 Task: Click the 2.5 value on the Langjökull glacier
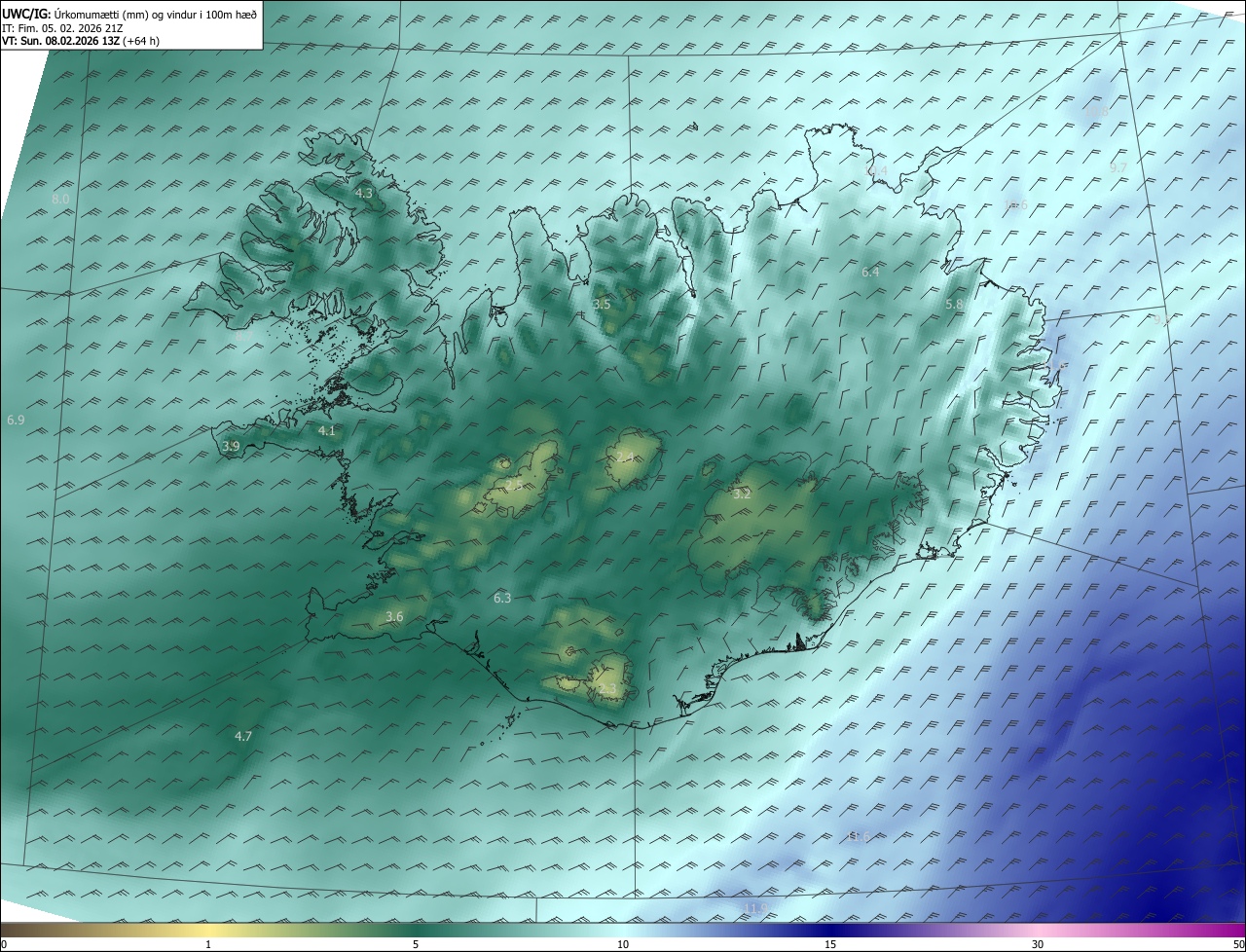(514, 484)
